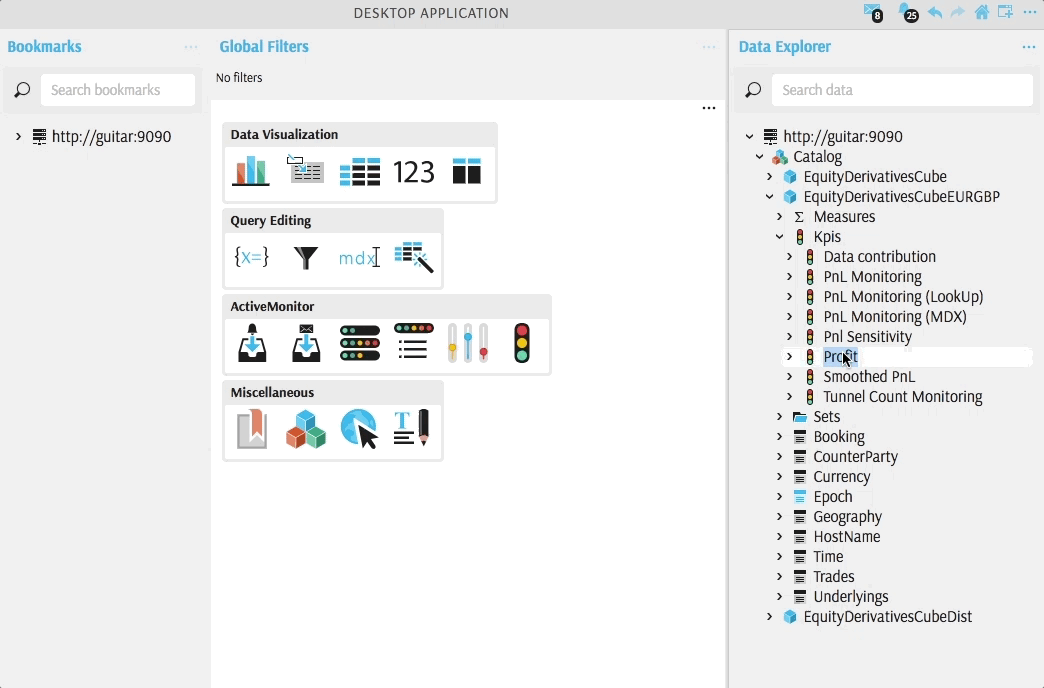Select the Booking dimension

tap(839, 436)
